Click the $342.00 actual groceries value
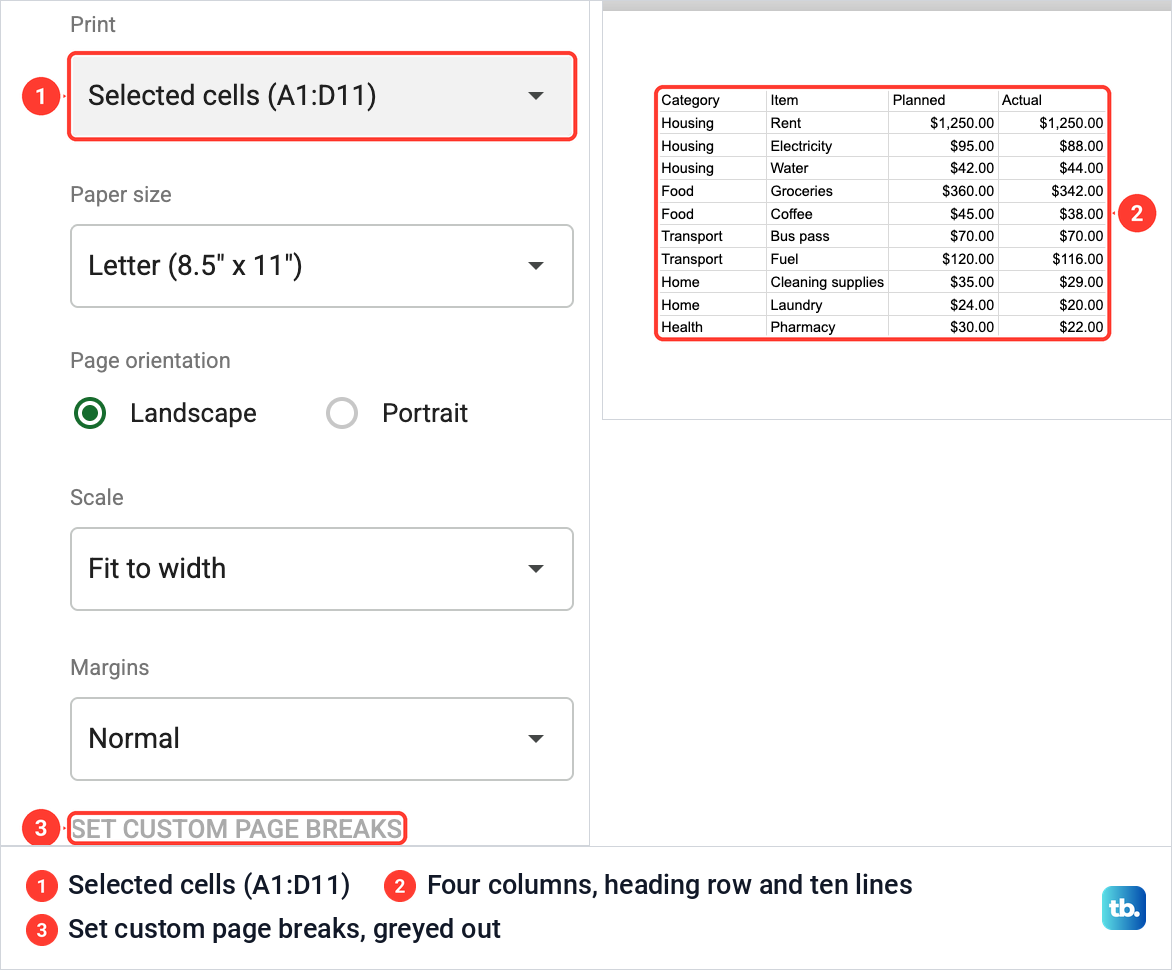 click(x=1077, y=191)
